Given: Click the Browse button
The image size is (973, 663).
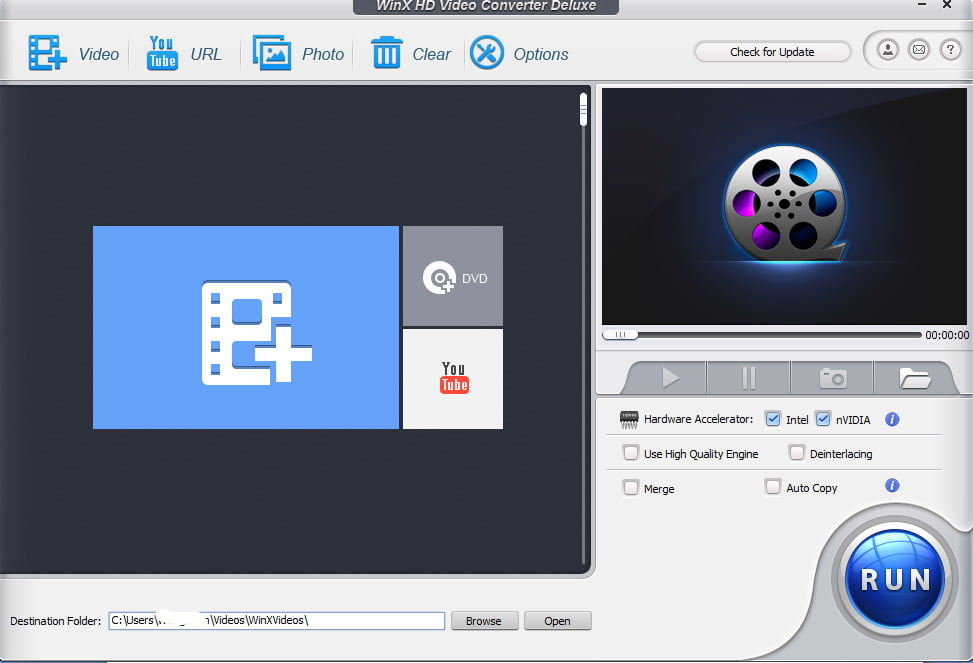Looking at the screenshot, I should (484, 621).
